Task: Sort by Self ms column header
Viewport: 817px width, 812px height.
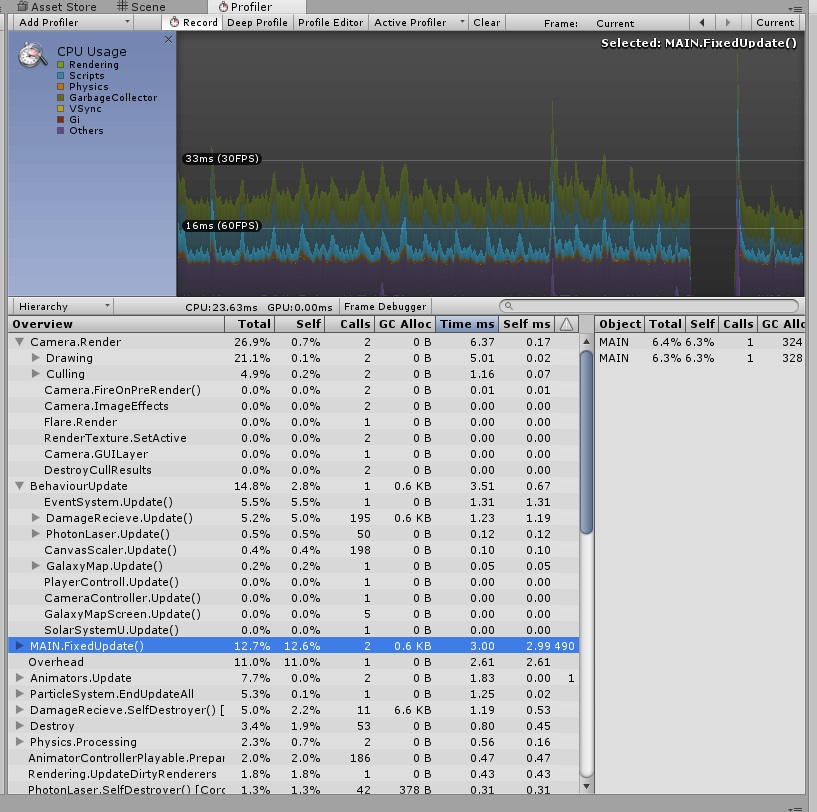Action: coord(526,324)
